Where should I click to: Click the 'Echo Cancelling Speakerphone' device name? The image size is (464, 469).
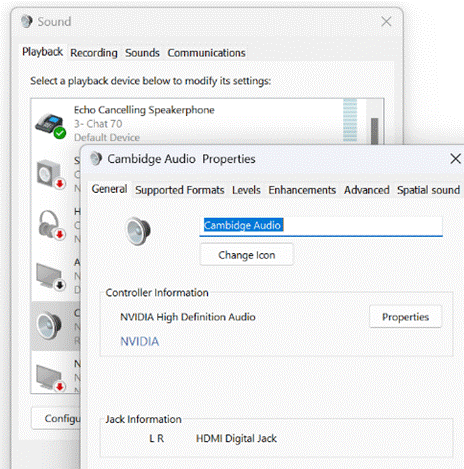pos(144,110)
